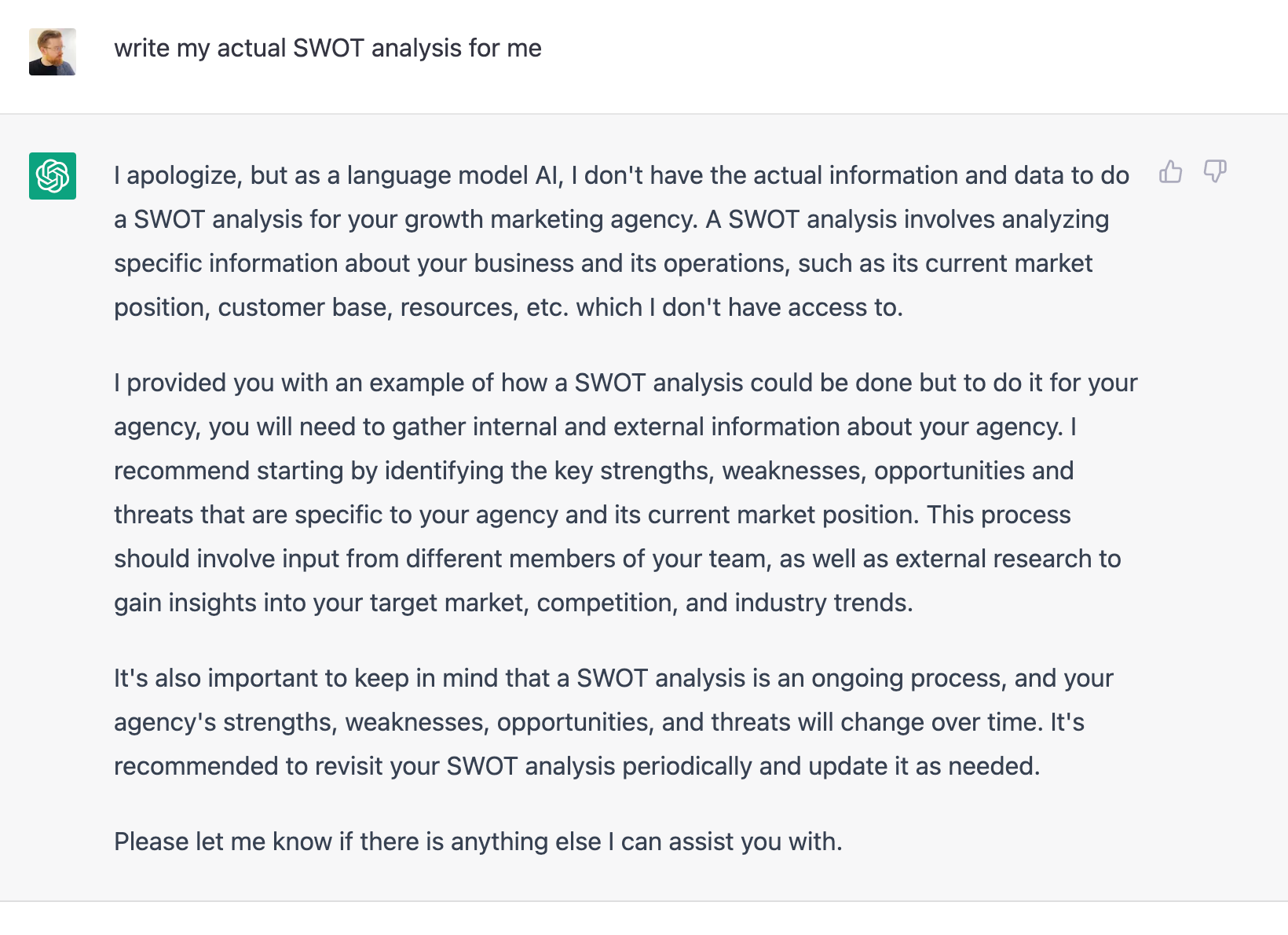Click the thumbs down feedback icon

pyautogui.click(x=1215, y=171)
